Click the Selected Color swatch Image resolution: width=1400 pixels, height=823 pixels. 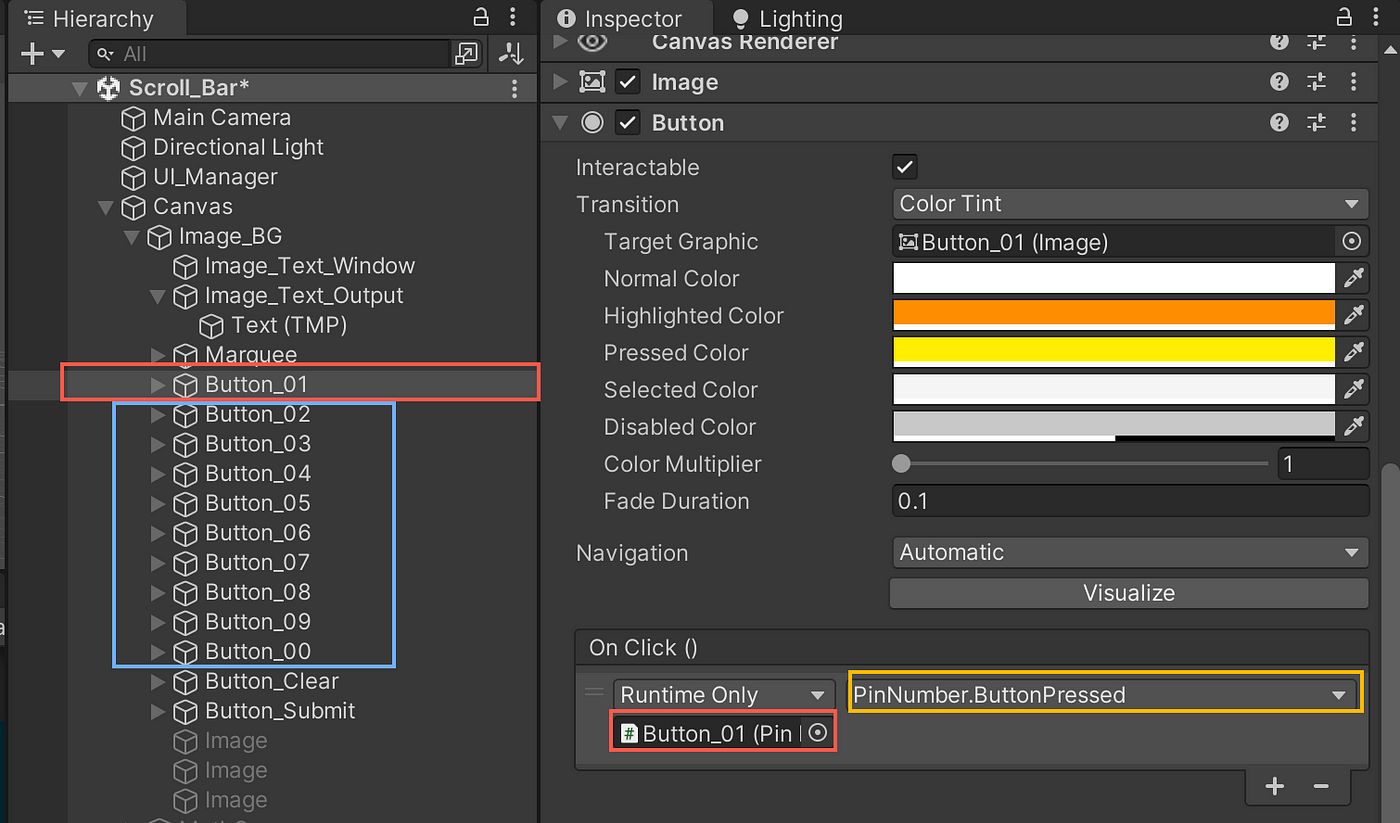1114,389
